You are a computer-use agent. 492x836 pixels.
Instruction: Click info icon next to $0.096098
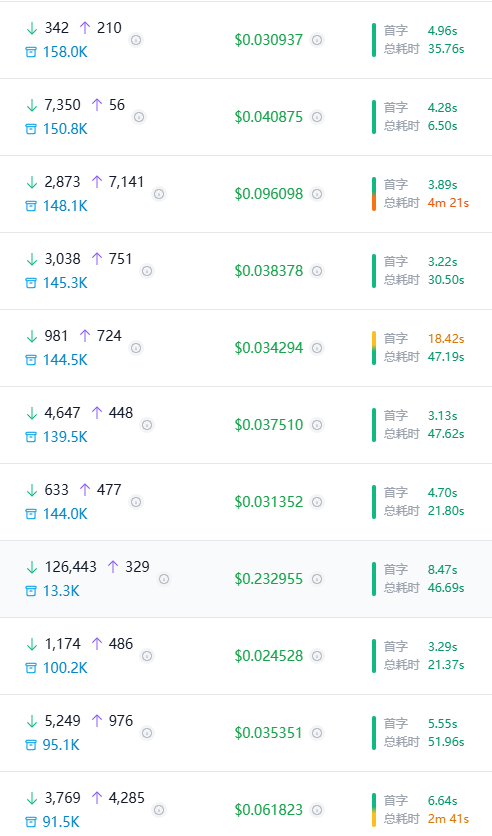point(317,194)
